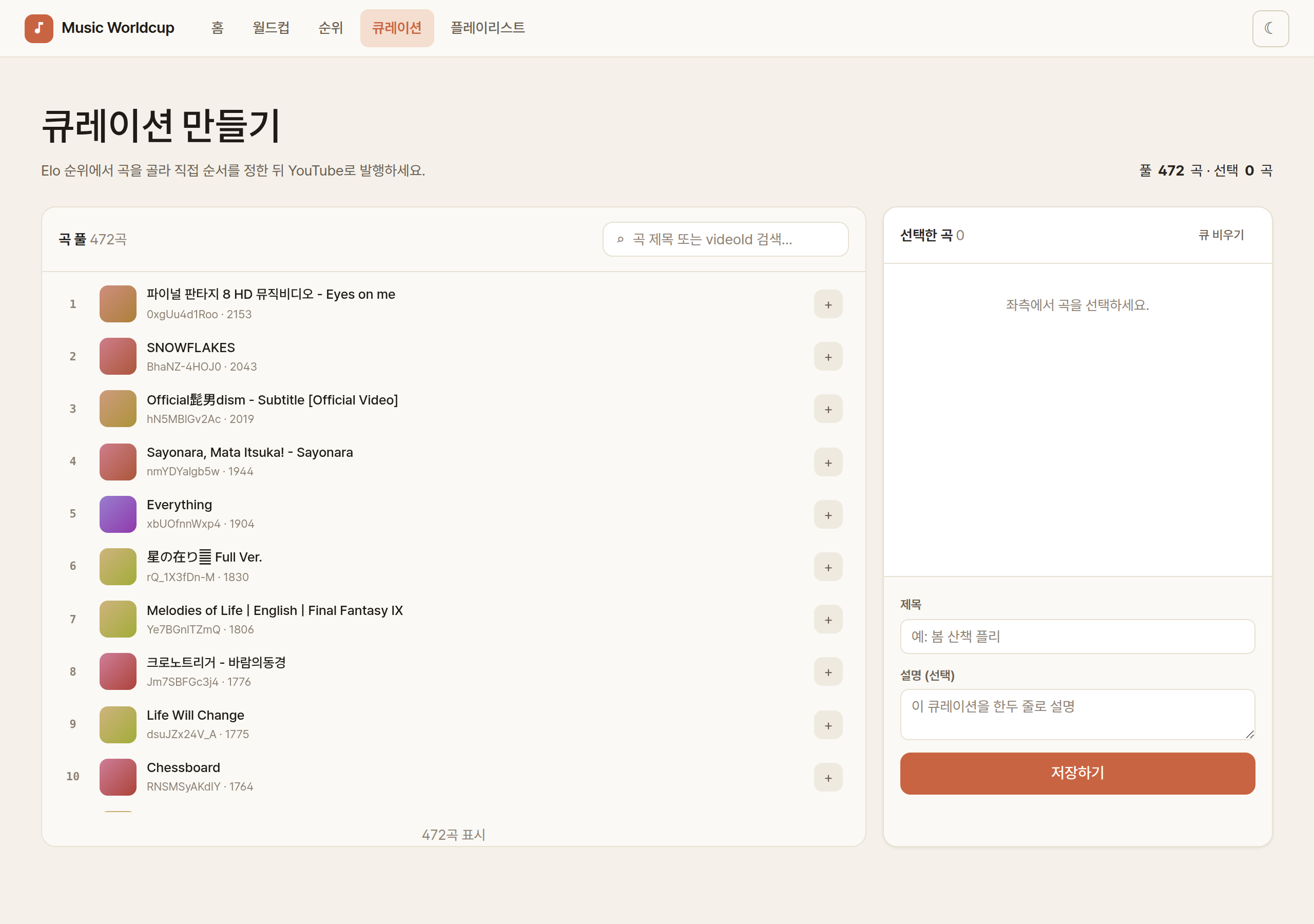Add '星の在り処 Full Ver.' with the plus icon
Image resolution: width=1314 pixels, height=924 pixels.
click(x=827, y=567)
